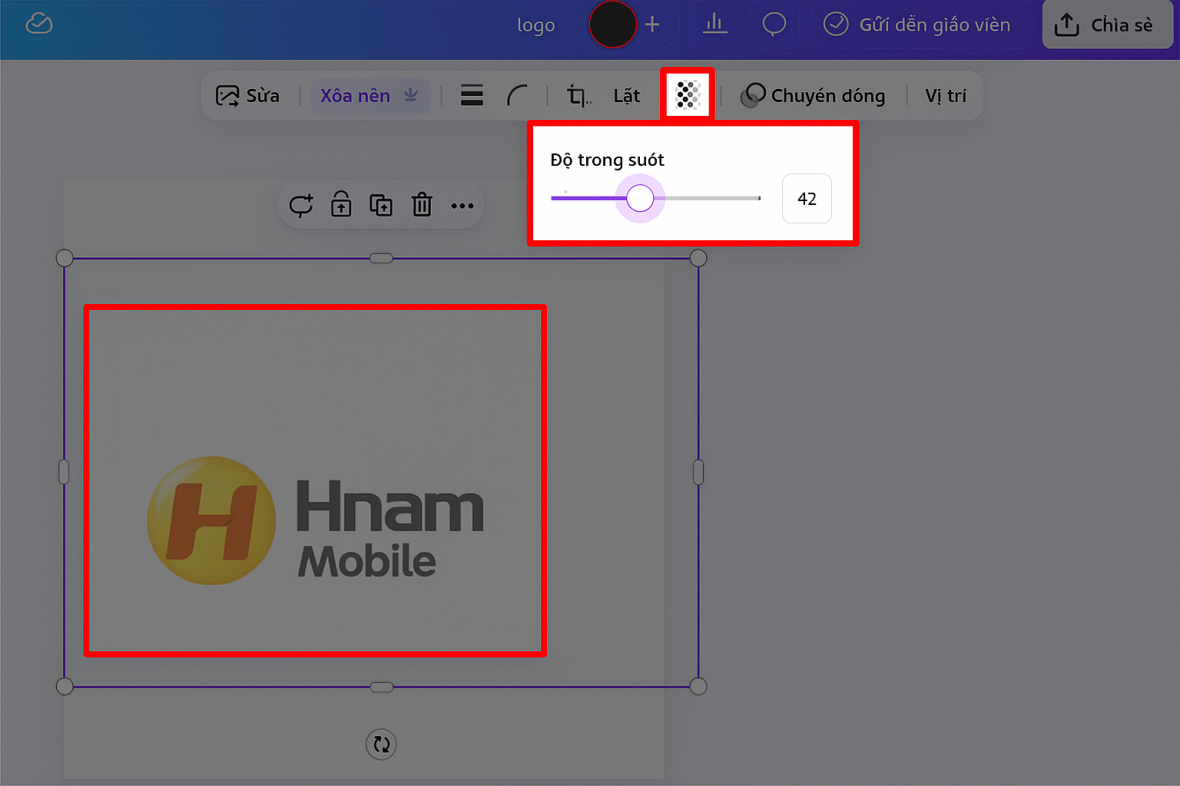The width and height of the screenshot is (1180, 786).
Task: Open the 'Vị trí' position option
Action: 945,96
